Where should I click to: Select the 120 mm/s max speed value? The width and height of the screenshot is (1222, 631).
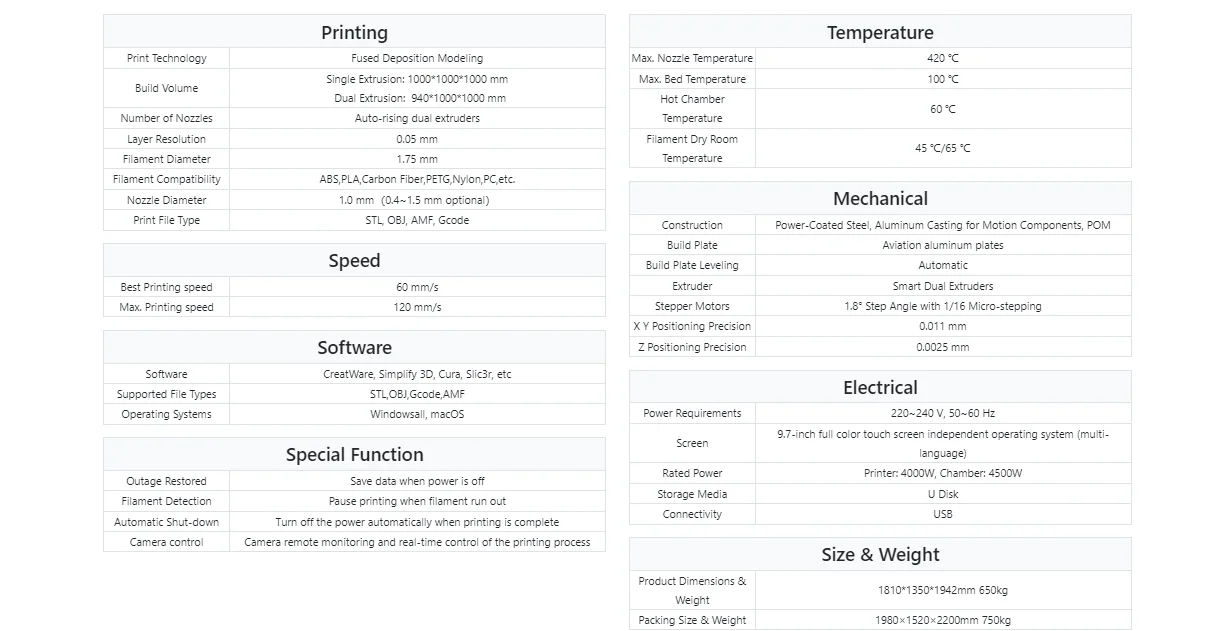tap(417, 307)
